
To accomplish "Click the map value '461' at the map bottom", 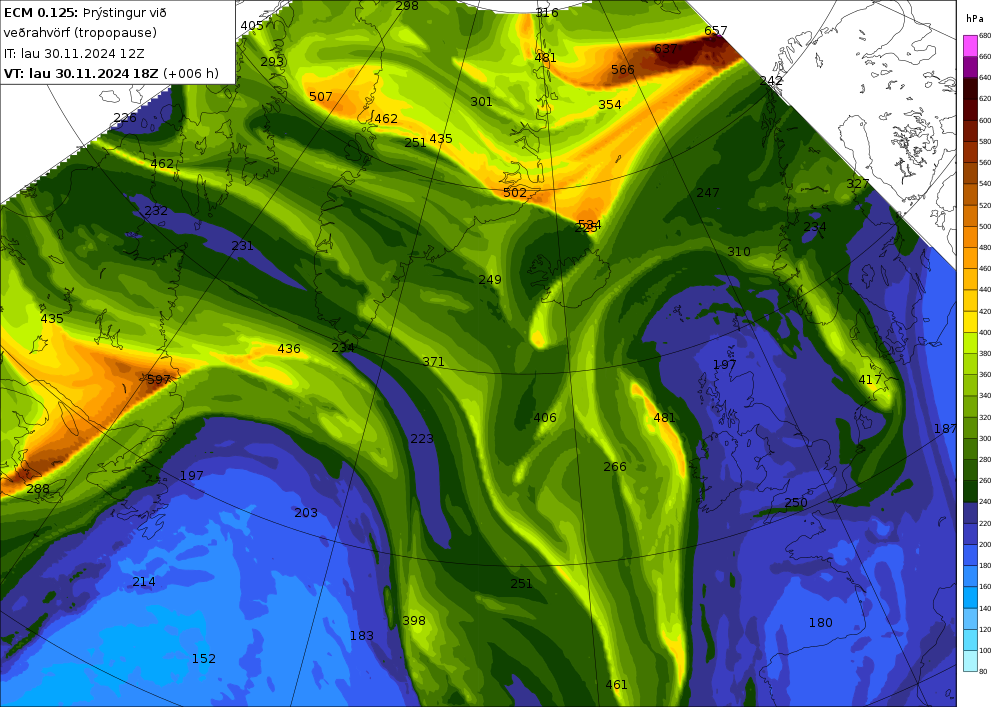I will pyautogui.click(x=616, y=685).
